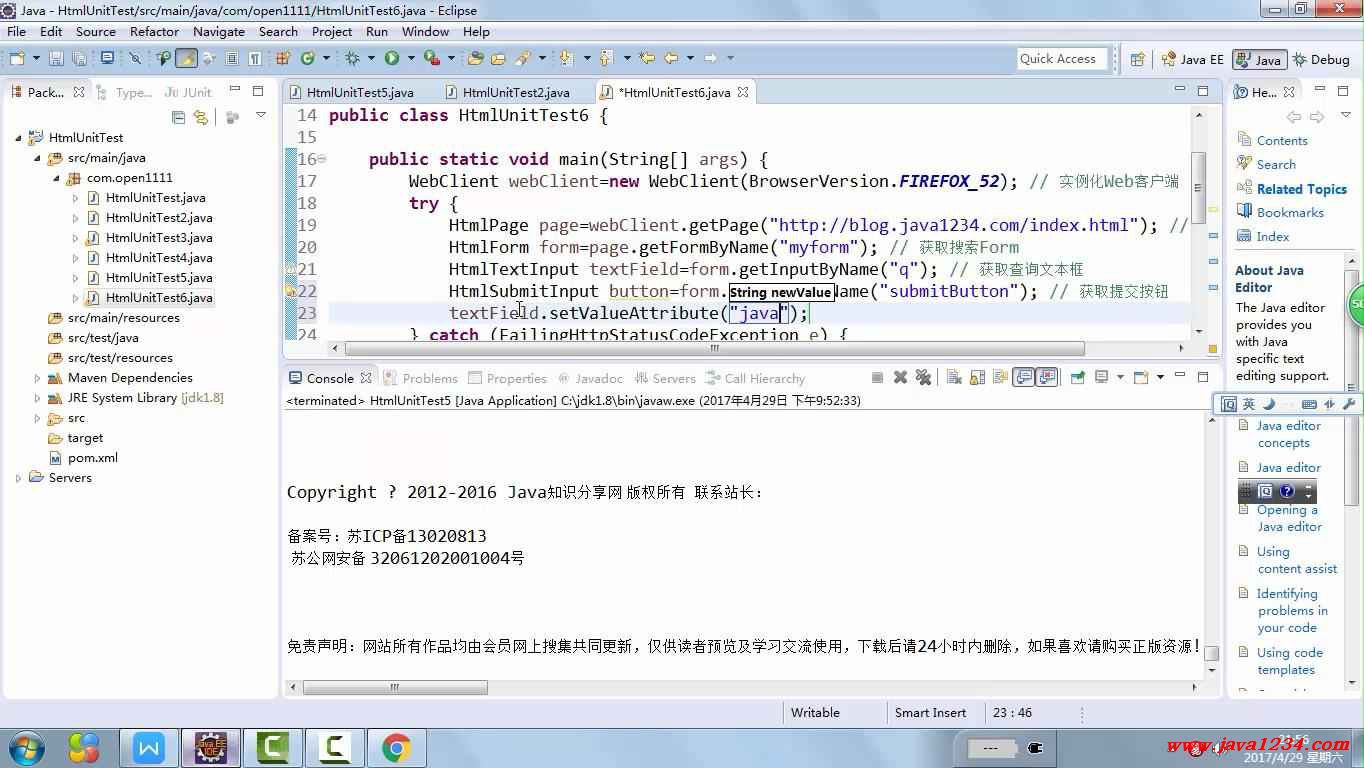Click the Run Last Tool icon
The image size is (1364, 768).
(432, 59)
